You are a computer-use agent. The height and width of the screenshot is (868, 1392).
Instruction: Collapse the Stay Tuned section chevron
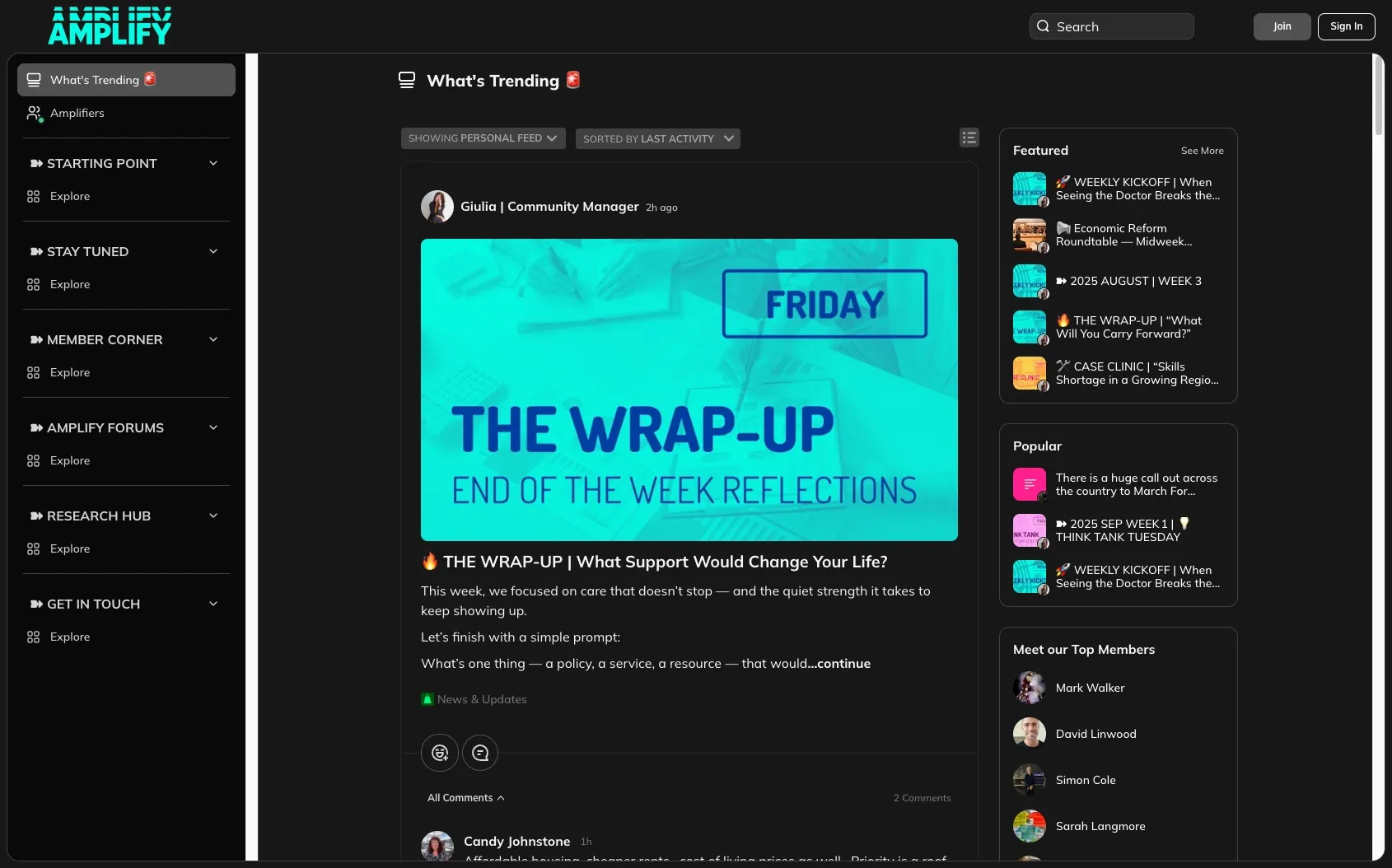pos(213,251)
